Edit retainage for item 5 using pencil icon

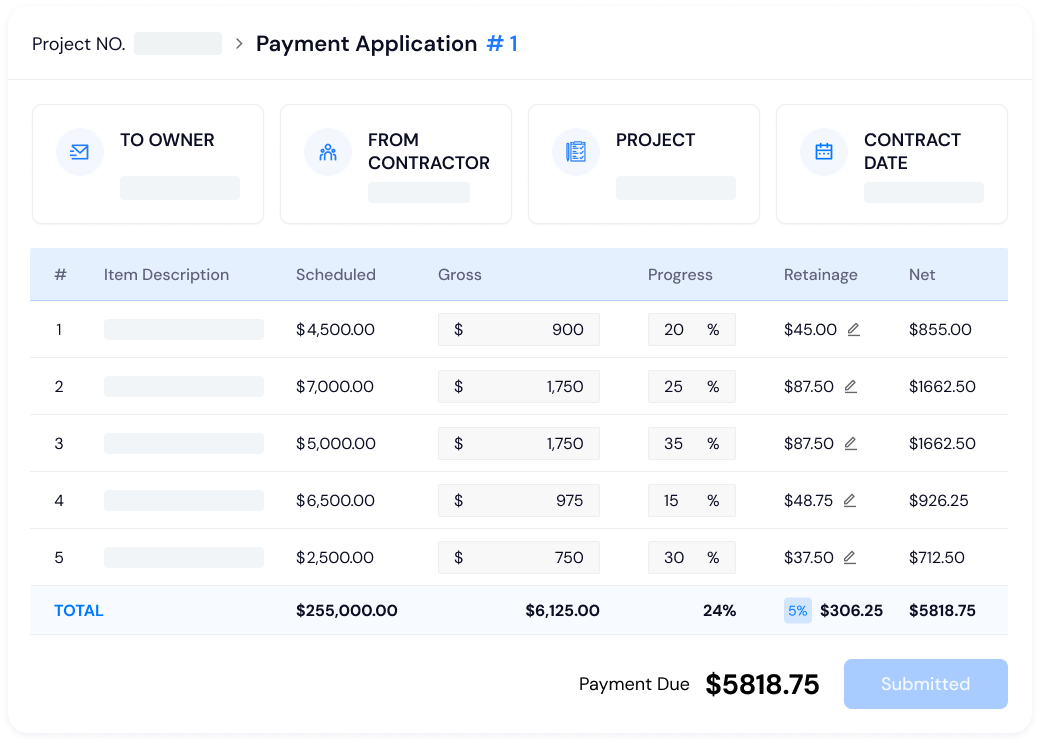(852, 557)
